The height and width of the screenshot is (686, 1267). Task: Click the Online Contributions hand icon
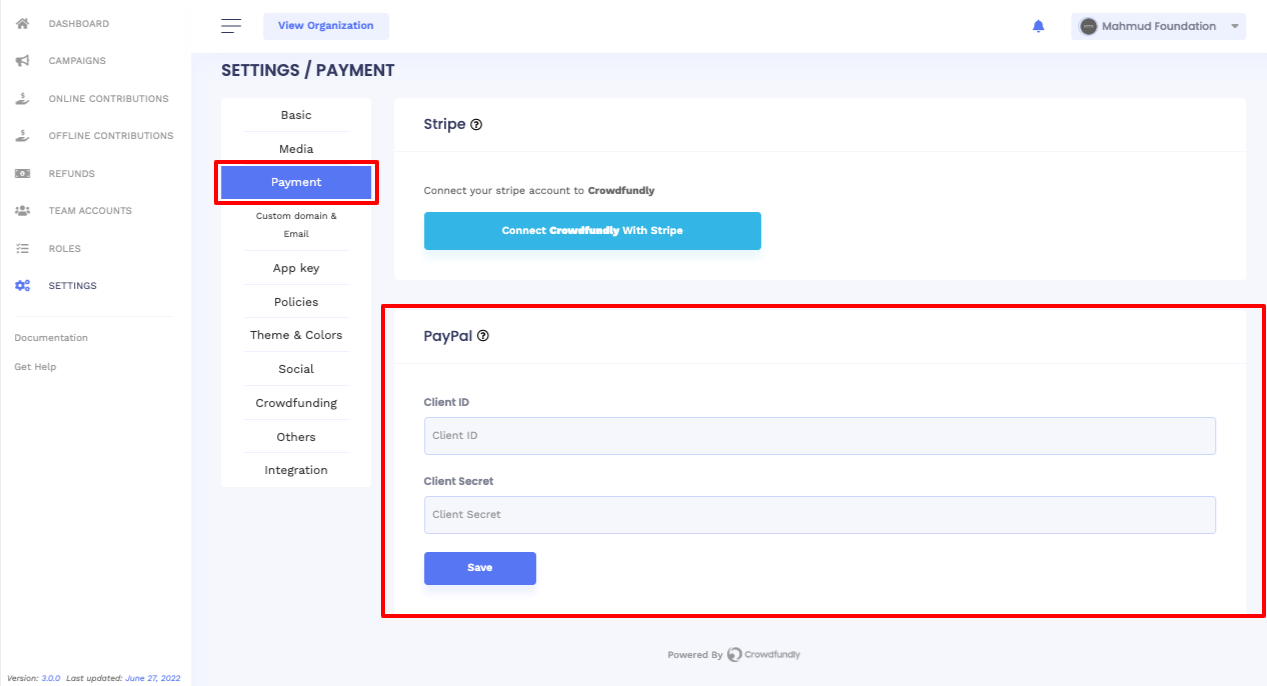pos(22,99)
